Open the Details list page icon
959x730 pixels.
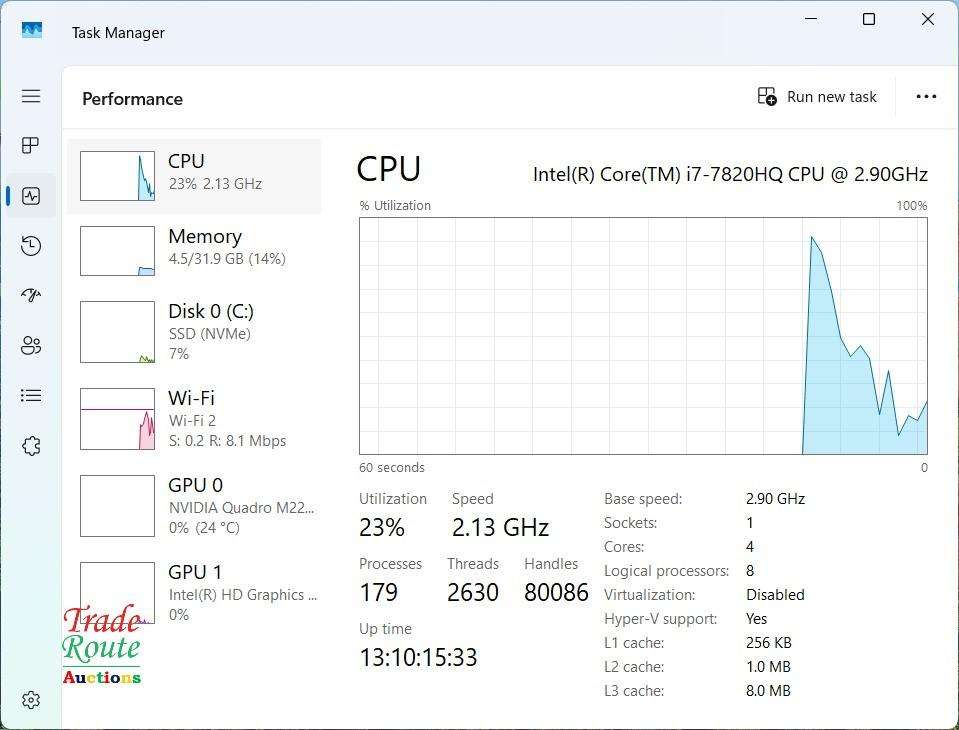pos(31,396)
